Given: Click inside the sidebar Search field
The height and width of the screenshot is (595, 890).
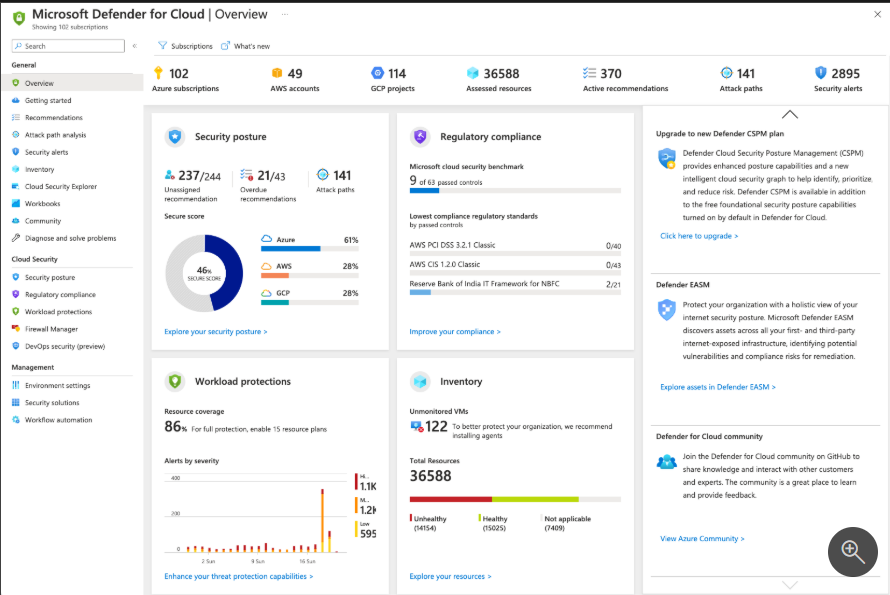Looking at the screenshot, I should pos(70,46).
